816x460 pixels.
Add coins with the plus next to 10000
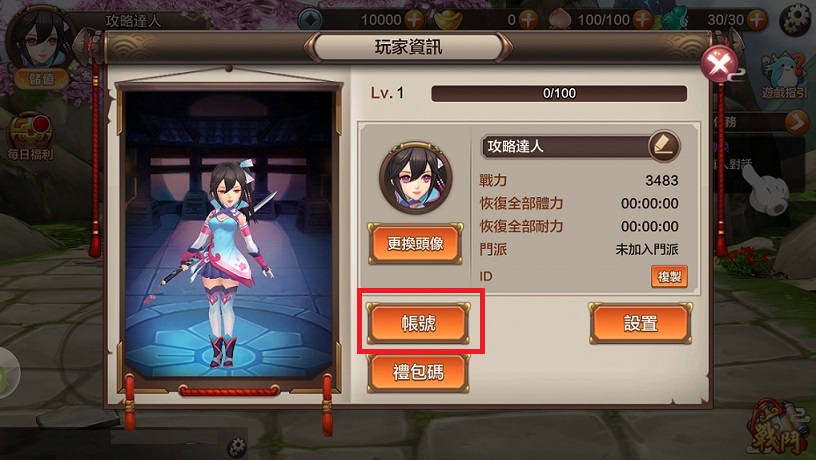(415, 20)
